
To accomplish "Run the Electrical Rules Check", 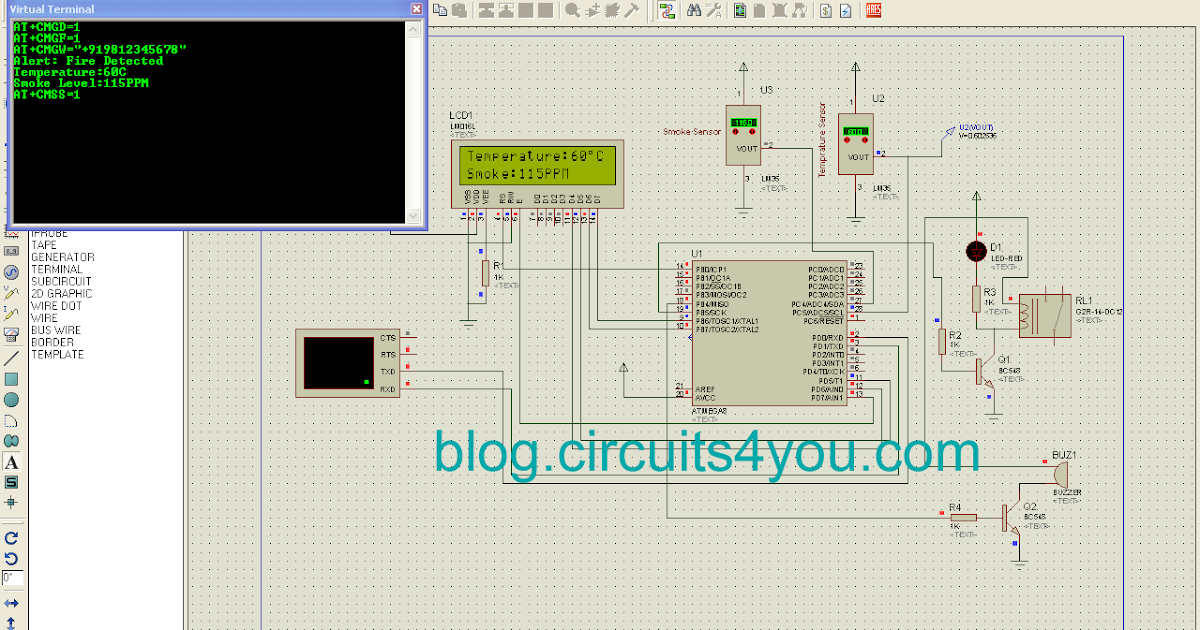I will click(x=846, y=9).
